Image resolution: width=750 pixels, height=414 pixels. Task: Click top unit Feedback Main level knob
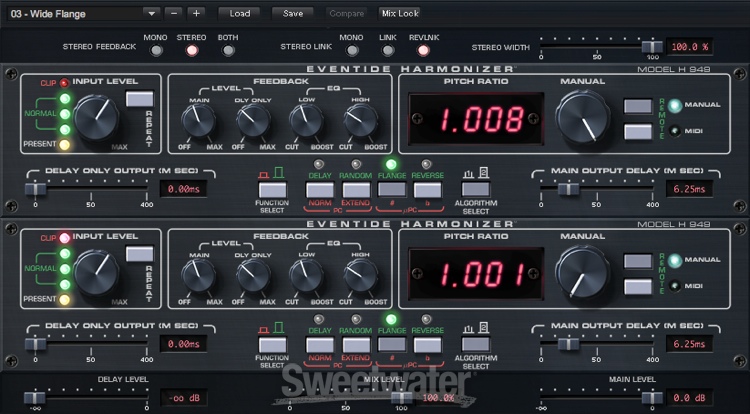pos(198,121)
